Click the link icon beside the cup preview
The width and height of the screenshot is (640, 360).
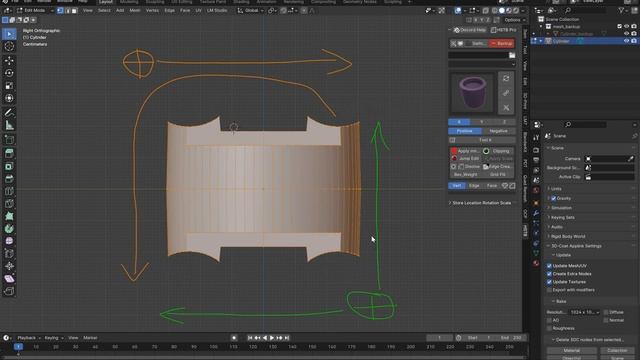pyautogui.click(x=506, y=93)
